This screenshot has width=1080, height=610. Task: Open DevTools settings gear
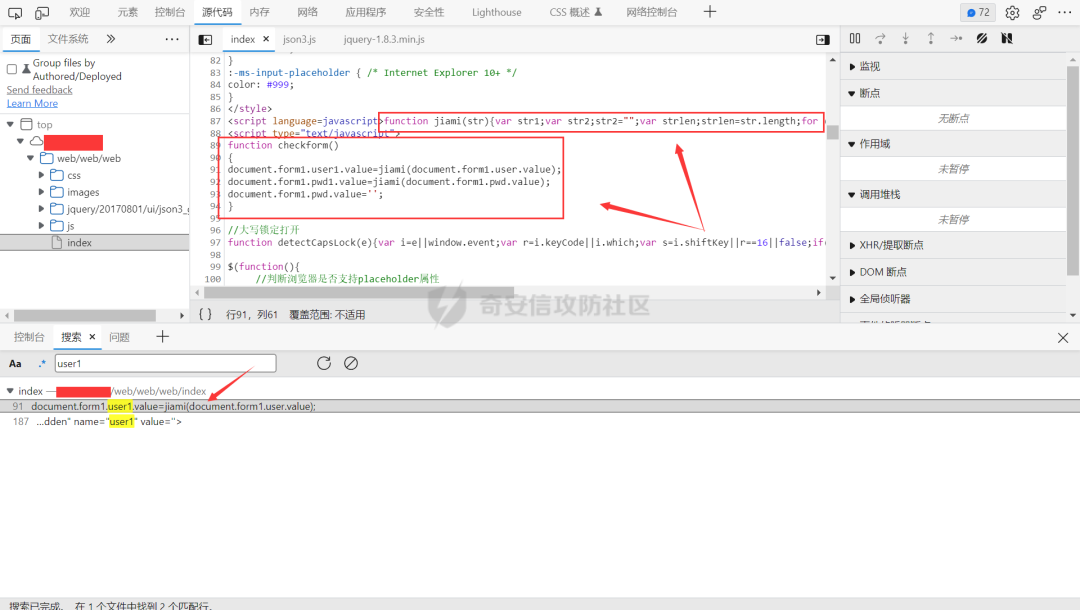[1012, 12]
